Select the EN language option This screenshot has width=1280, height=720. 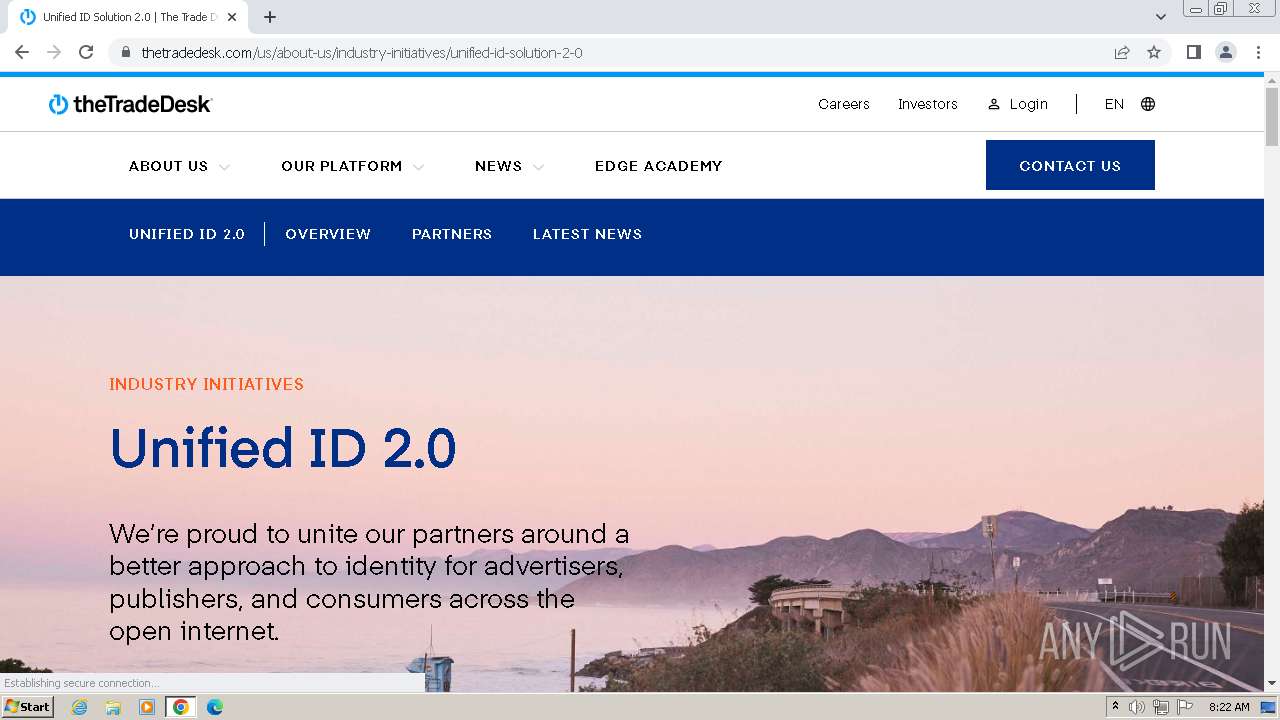pos(1114,104)
